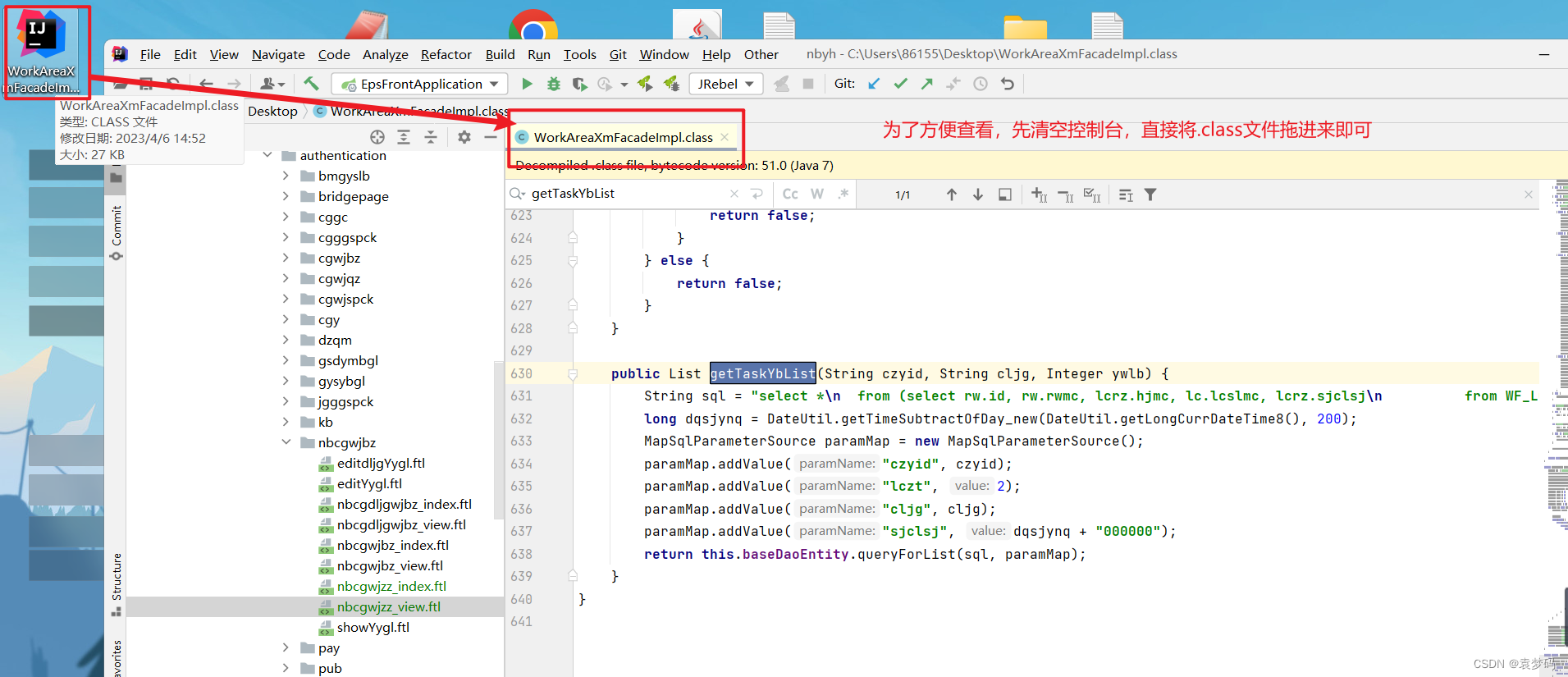
Task: Go to previous search occurrence arrow
Action: 952,194
